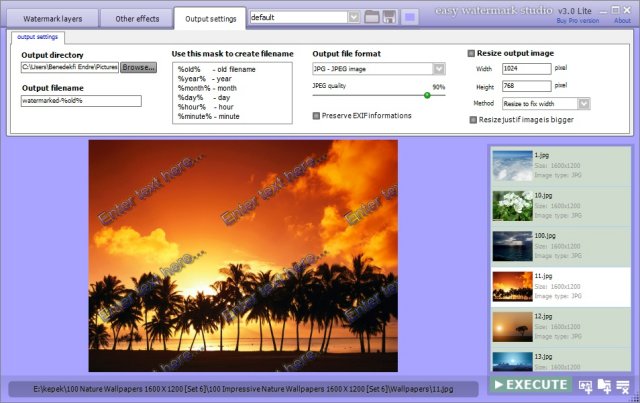
Task: Expand the default profile dropdown arrow
Action: pyautogui.click(x=354, y=17)
